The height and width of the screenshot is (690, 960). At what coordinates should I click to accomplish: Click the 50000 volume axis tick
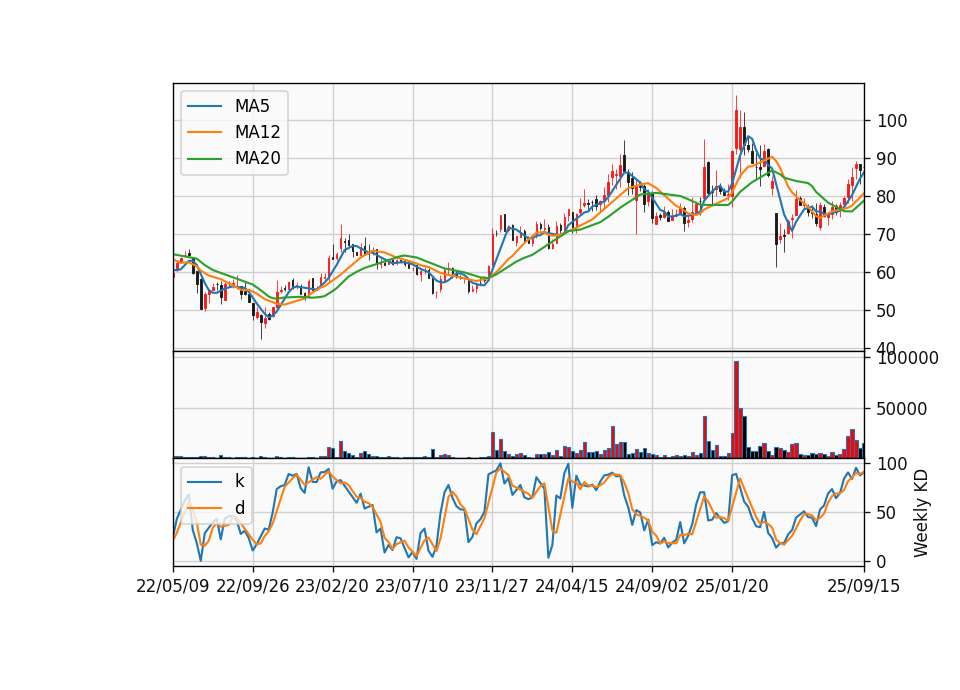tap(902, 409)
